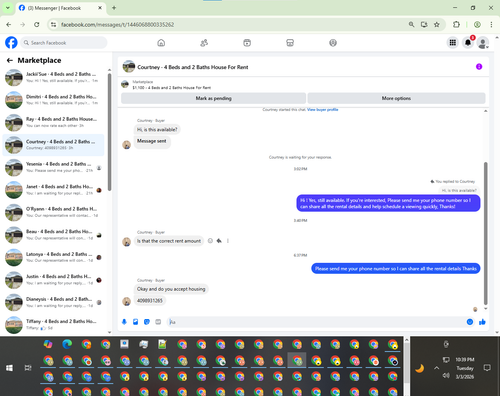This screenshot has height=396, width=500.
Task: Click the Search Facebook field
Action: [64, 43]
